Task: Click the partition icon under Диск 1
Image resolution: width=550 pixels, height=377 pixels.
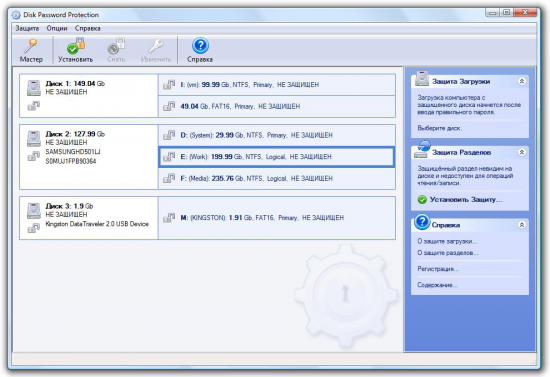Action: coord(34,105)
